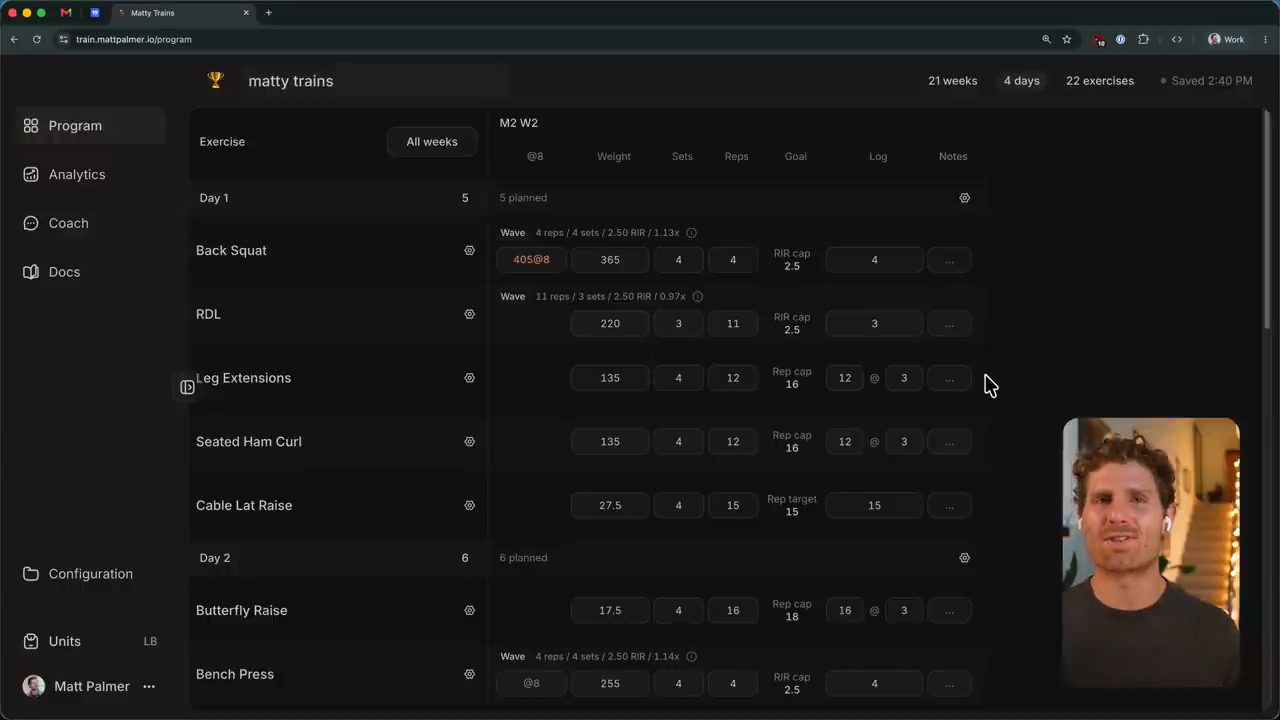This screenshot has height=720, width=1280.
Task: Open the Gmail pinned tab
Action: 66,13
